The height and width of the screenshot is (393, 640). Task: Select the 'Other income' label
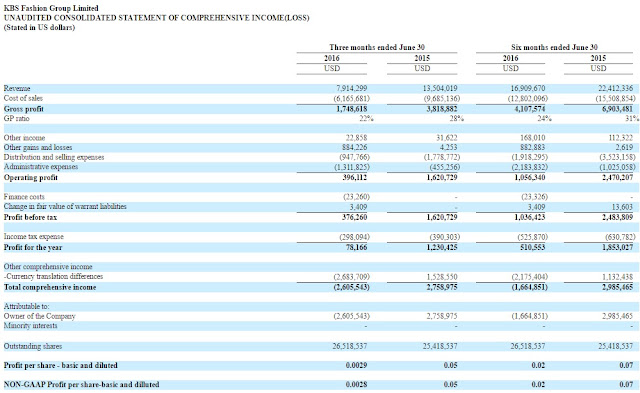(x=24, y=138)
